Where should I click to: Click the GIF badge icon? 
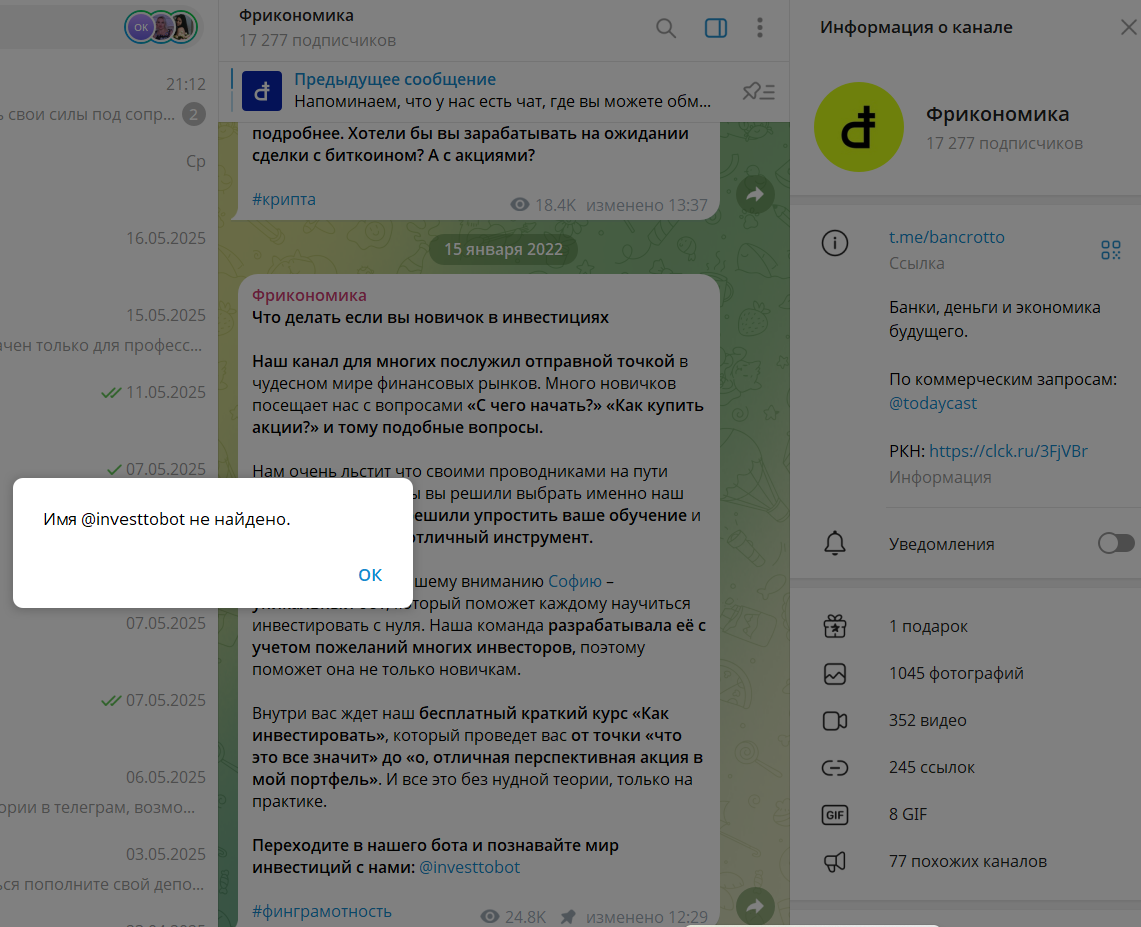(x=835, y=815)
